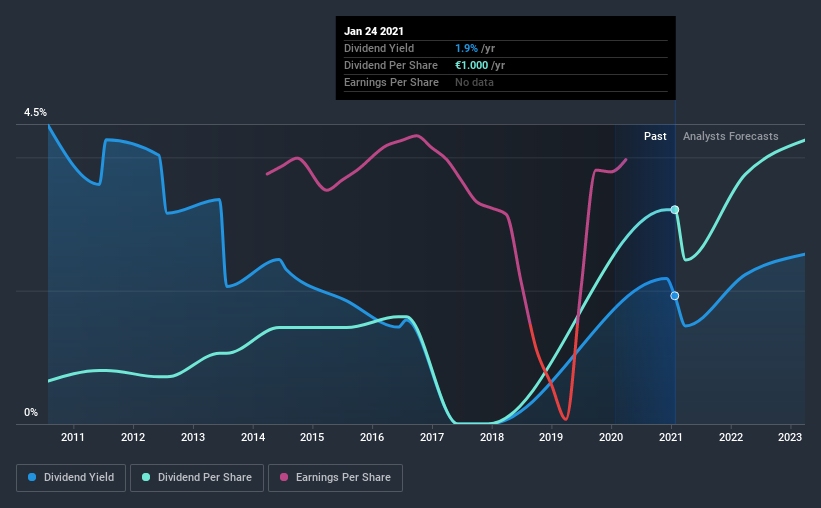Click the 2019 x-axis label
This screenshot has height=508, width=821.
(x=551, y=437)
